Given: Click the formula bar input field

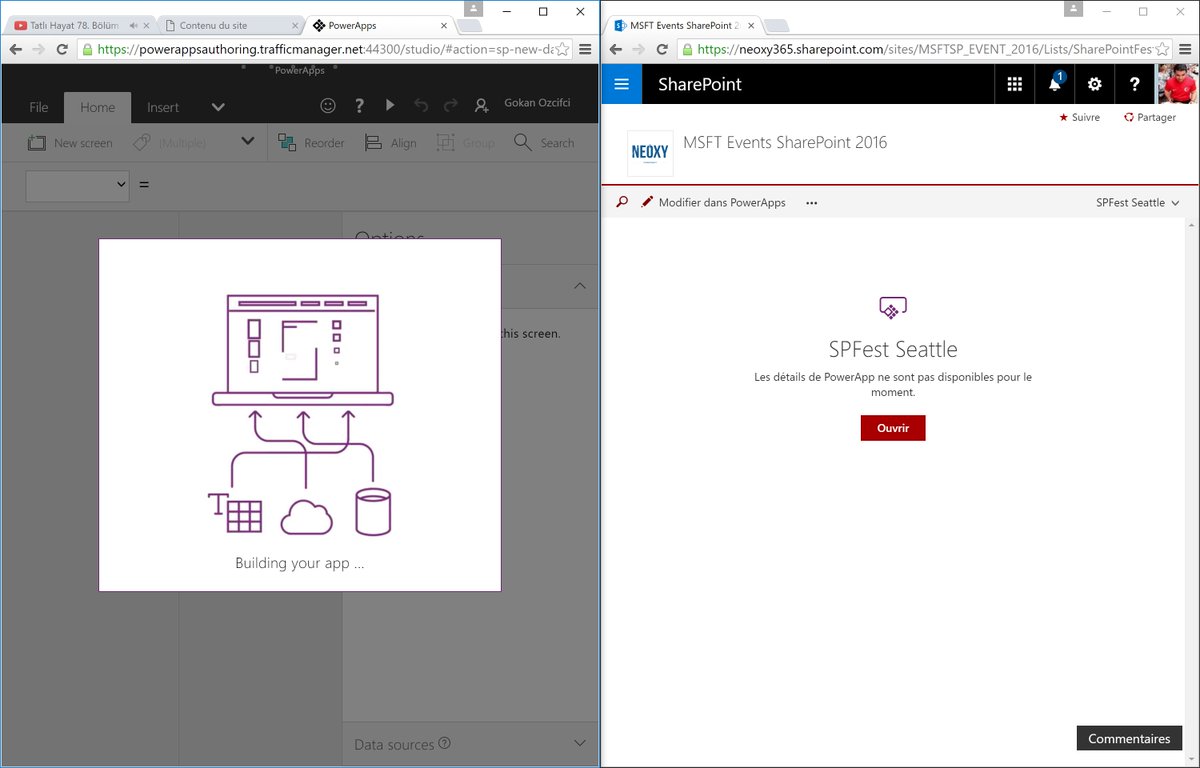Looking at the screenshot, I should pyautogui.click(x=375, y=185).
